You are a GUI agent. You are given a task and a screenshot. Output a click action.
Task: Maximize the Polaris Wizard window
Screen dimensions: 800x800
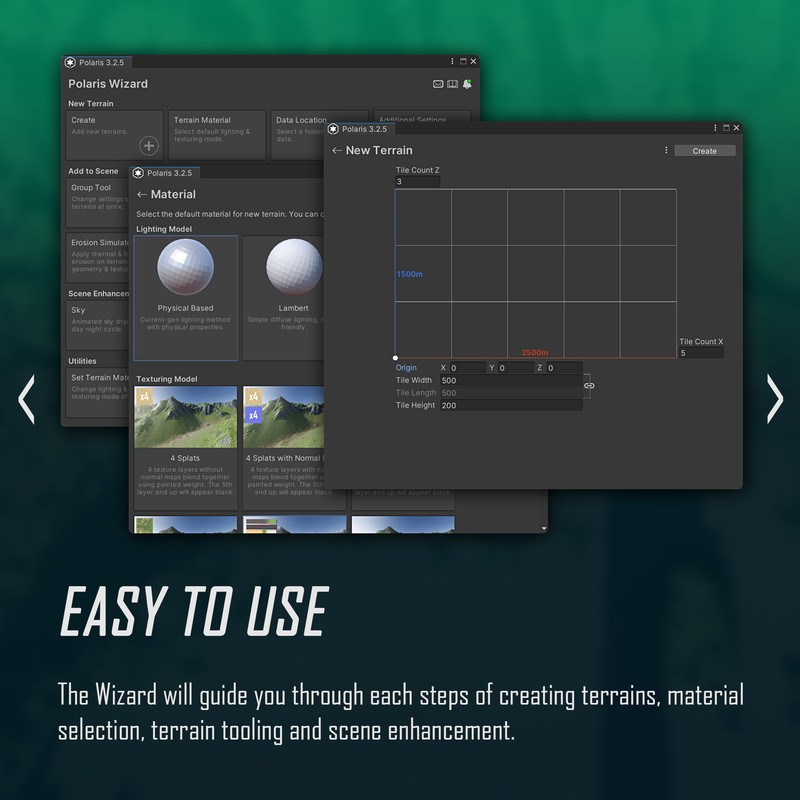click(463, 61)
